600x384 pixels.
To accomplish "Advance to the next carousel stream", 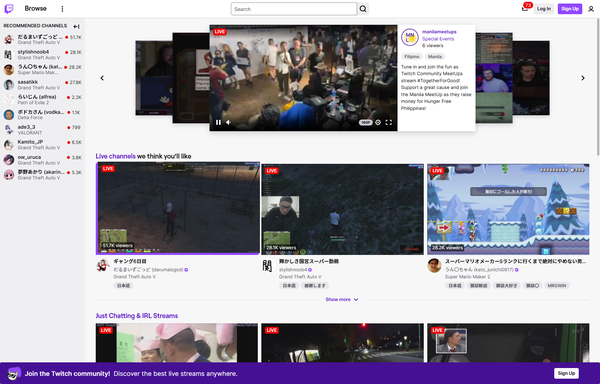I will (583, 78).
